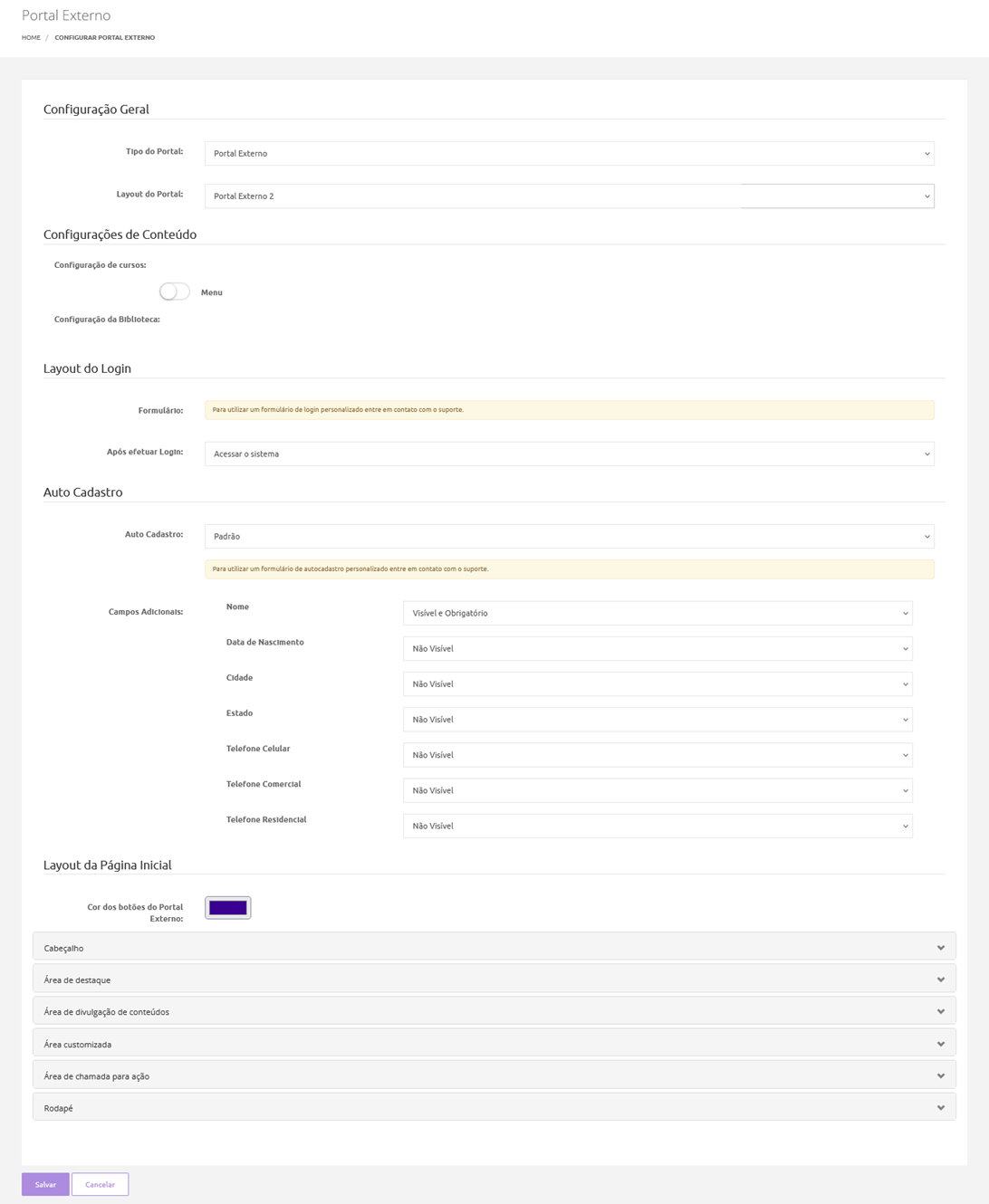Open the Telefone Residencial visibility dropdown
Screen dimensions: 989x1204
pos(657,826)
